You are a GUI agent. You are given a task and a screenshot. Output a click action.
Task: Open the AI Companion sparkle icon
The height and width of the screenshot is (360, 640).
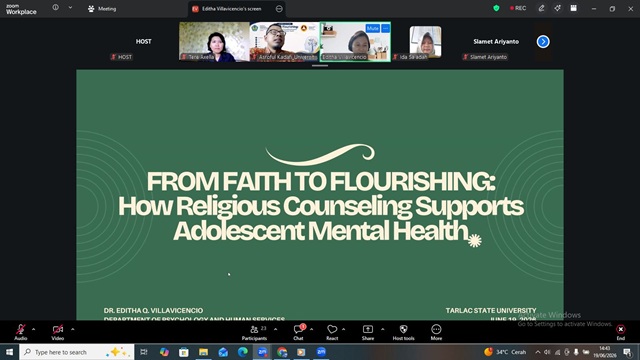558,8
